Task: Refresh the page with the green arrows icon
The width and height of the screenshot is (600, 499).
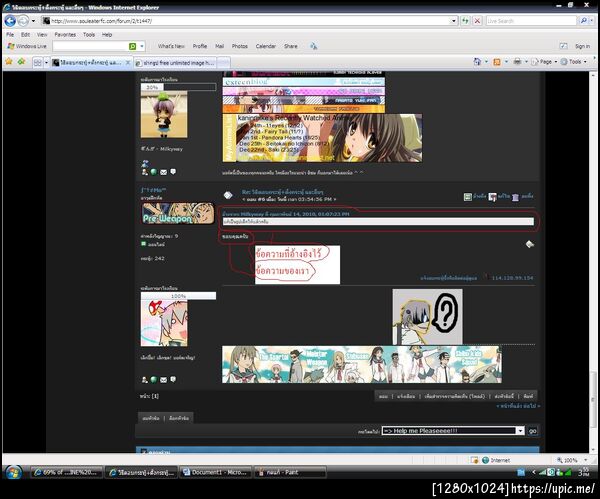Action: (465, 21)
